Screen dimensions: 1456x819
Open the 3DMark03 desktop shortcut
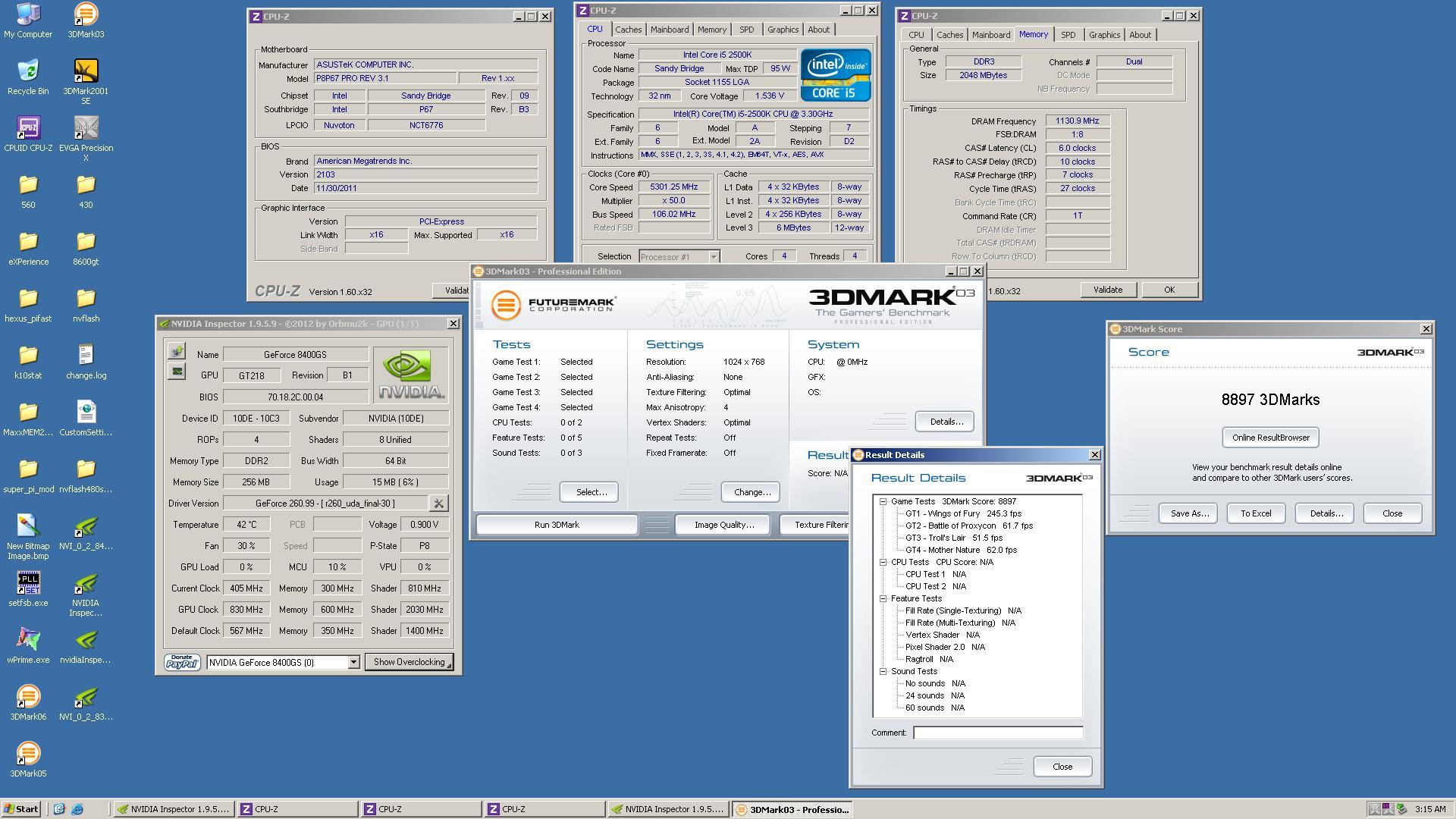pos(86,20)
